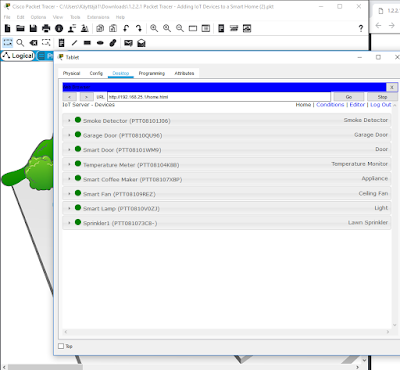
Task: Expand the Smart Door device row
Action: (69, 150)
